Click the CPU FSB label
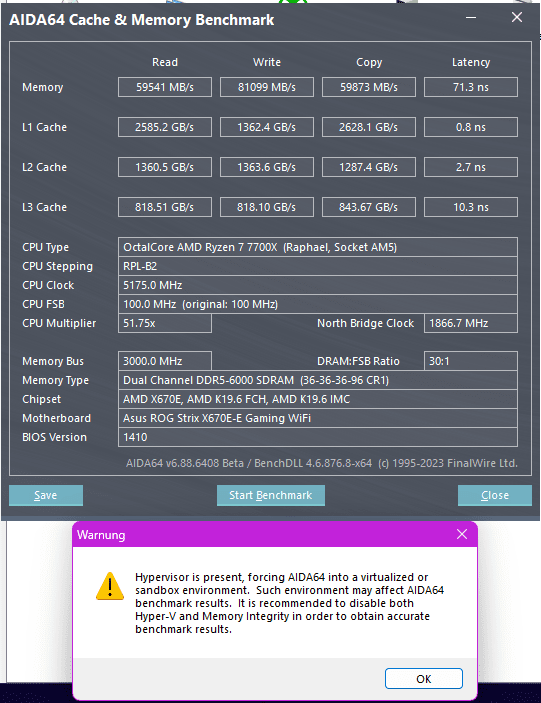 point(43,304)
